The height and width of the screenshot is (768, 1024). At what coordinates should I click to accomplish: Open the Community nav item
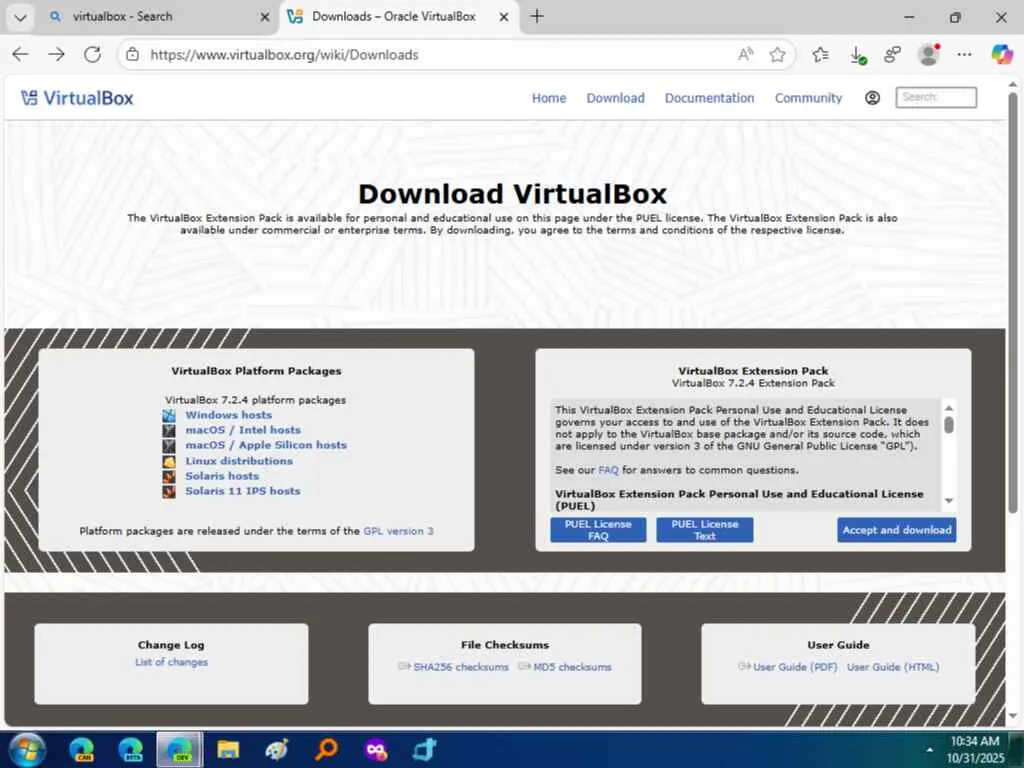(808, 98)
